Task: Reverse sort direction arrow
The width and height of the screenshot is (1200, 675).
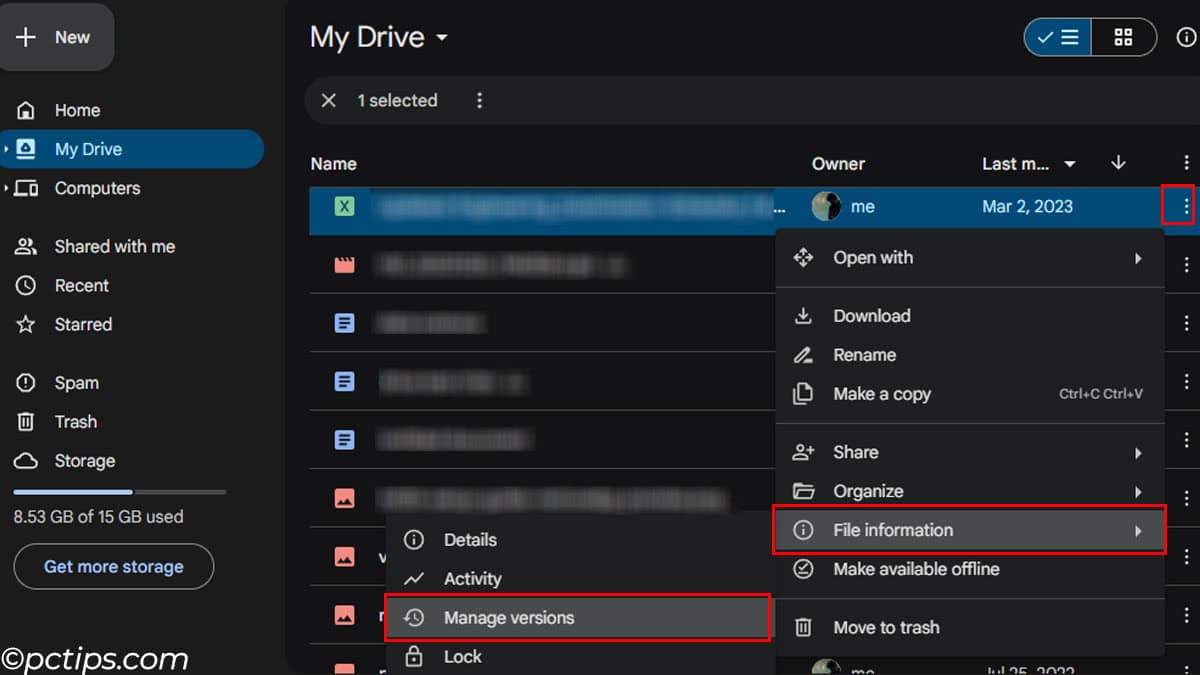Action: pos(1119,163)
